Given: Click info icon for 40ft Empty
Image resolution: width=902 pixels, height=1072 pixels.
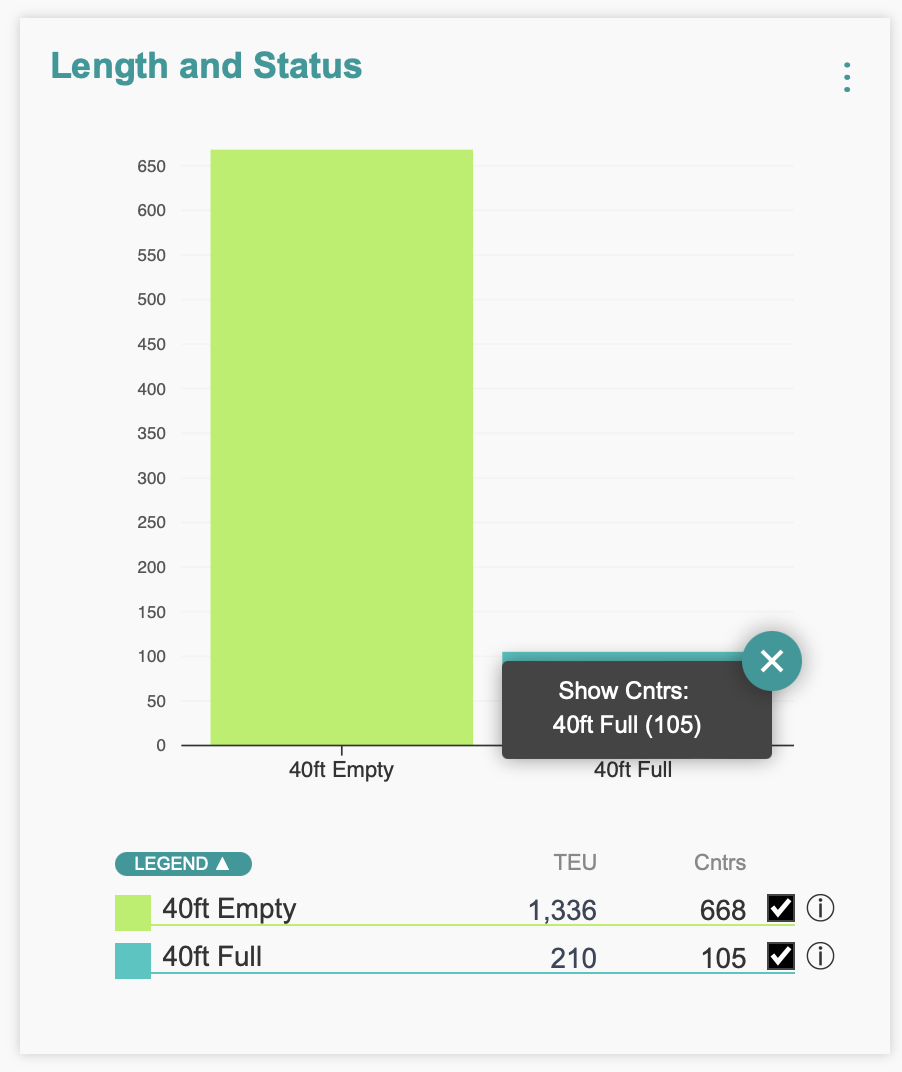Looking at the screenshot, I should pos(820,908).
